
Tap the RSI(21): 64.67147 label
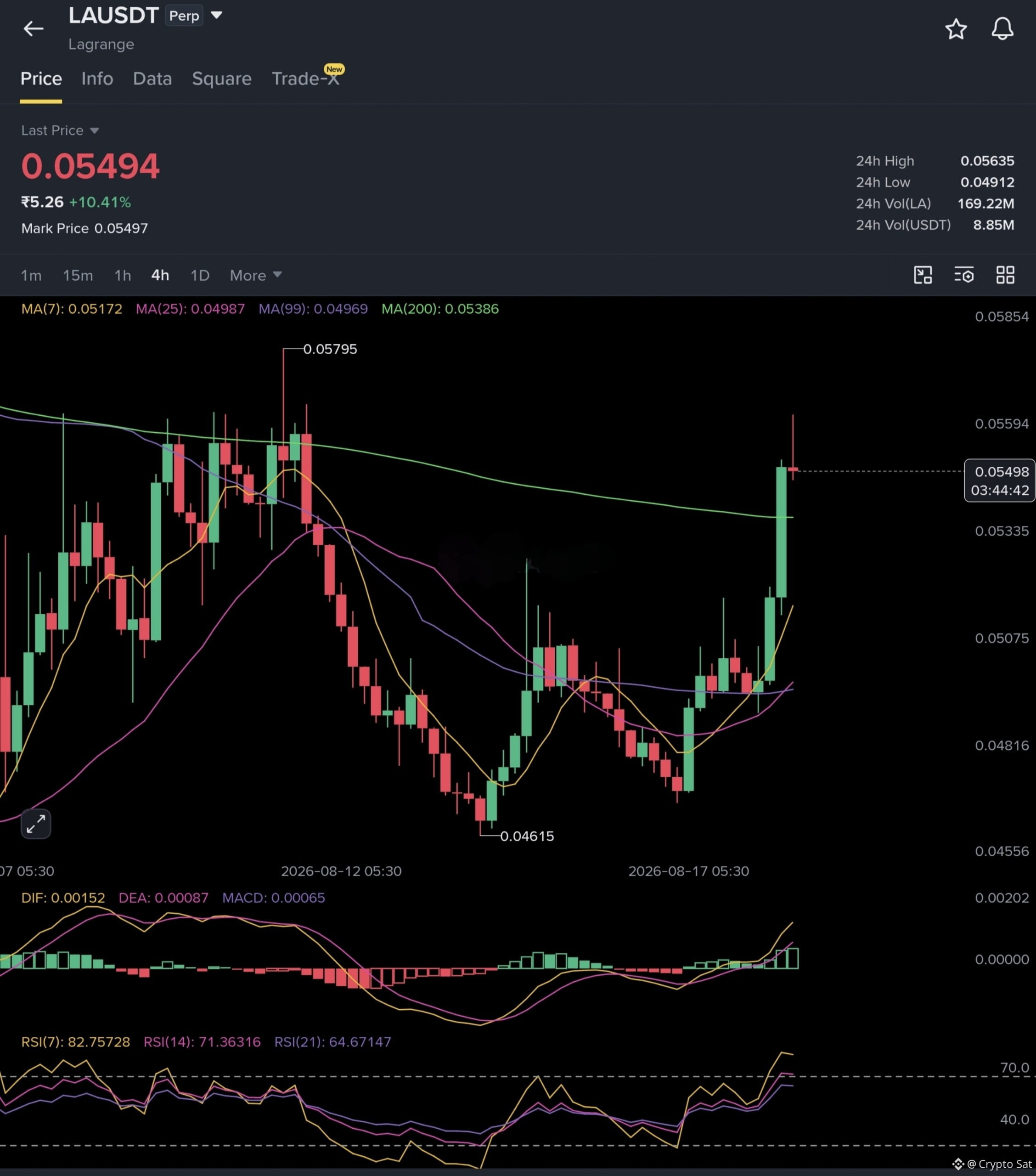click(332, 1042)
